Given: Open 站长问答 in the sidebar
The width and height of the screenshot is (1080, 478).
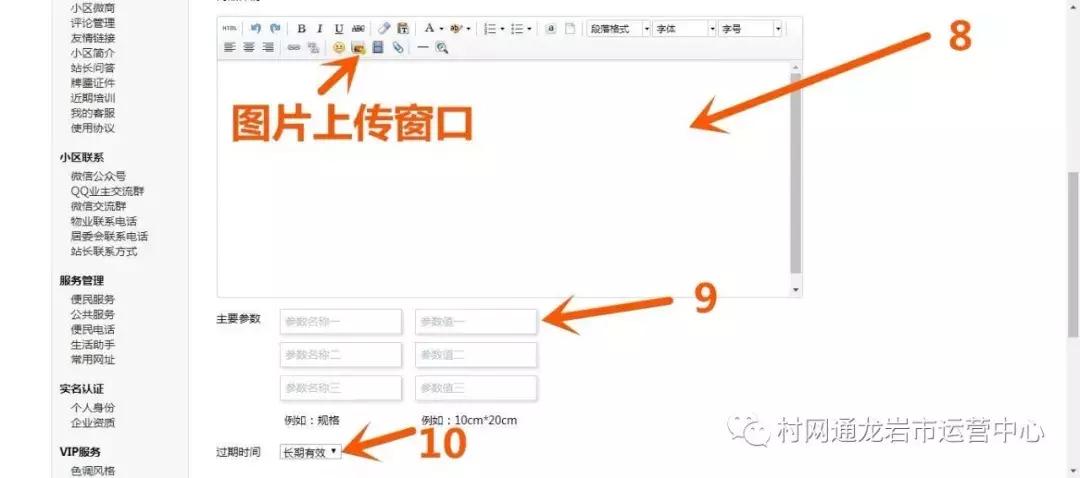Looking at the screenshot, I should [x=93, y=68].
